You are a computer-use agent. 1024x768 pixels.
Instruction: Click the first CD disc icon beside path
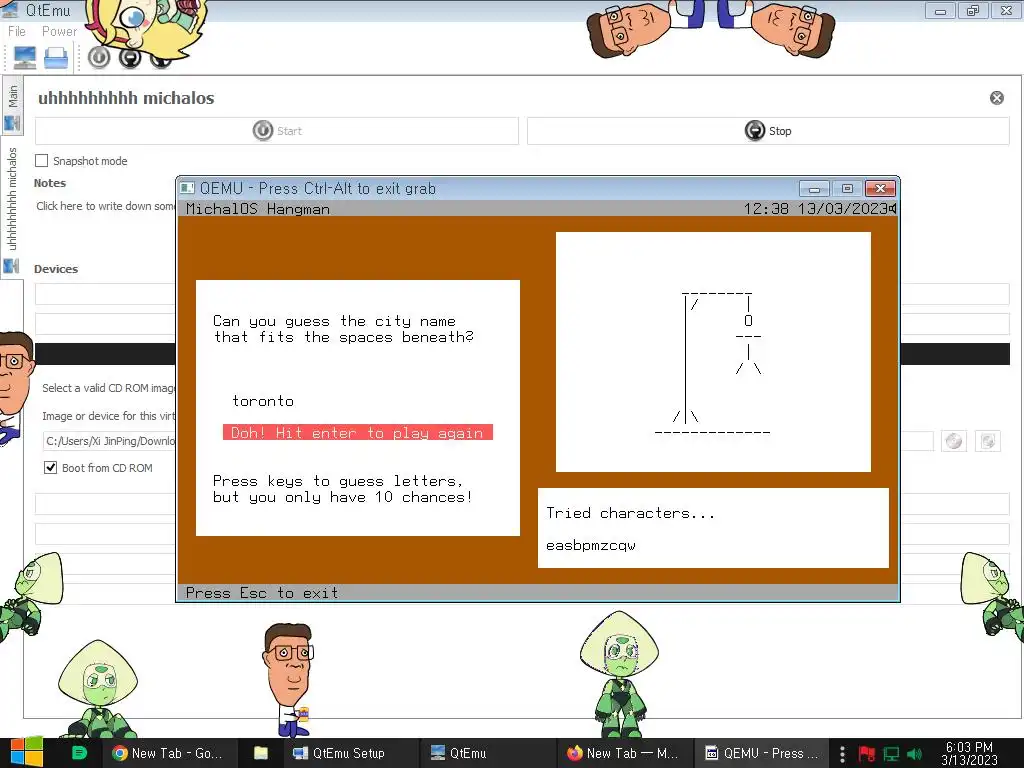[953, 441]
